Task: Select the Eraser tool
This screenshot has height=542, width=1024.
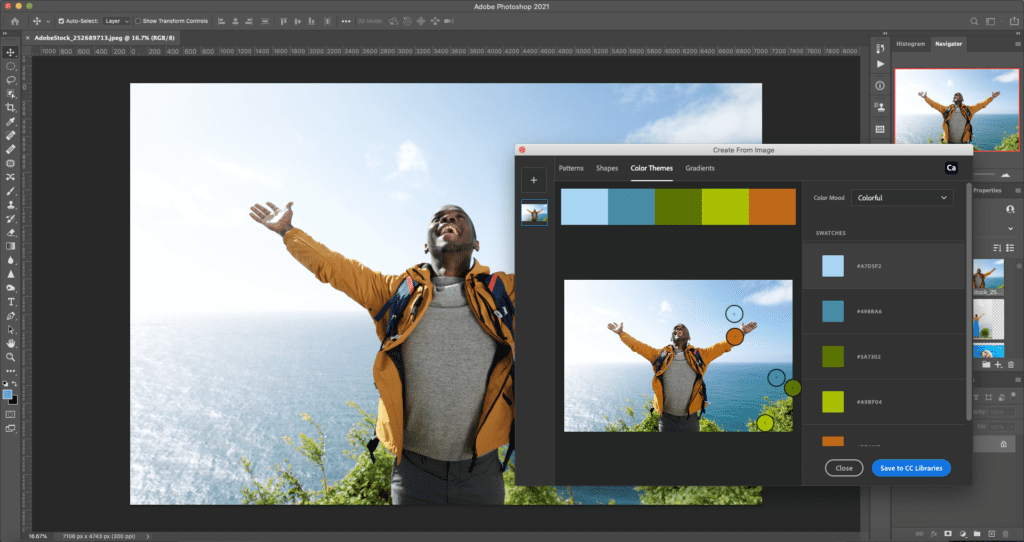Action: pyautogui.click(x=10, y=232)
